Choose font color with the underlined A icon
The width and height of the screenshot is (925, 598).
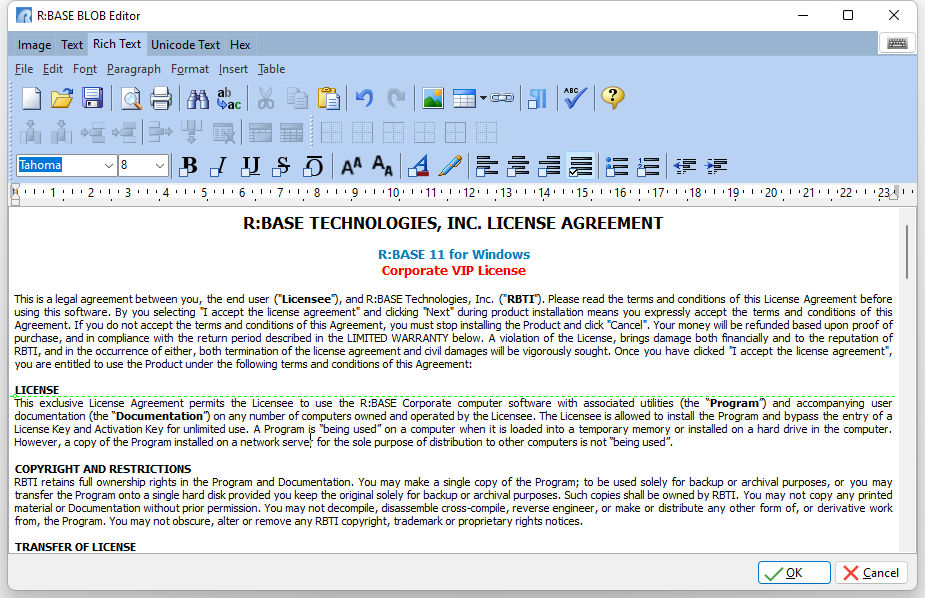419,166
